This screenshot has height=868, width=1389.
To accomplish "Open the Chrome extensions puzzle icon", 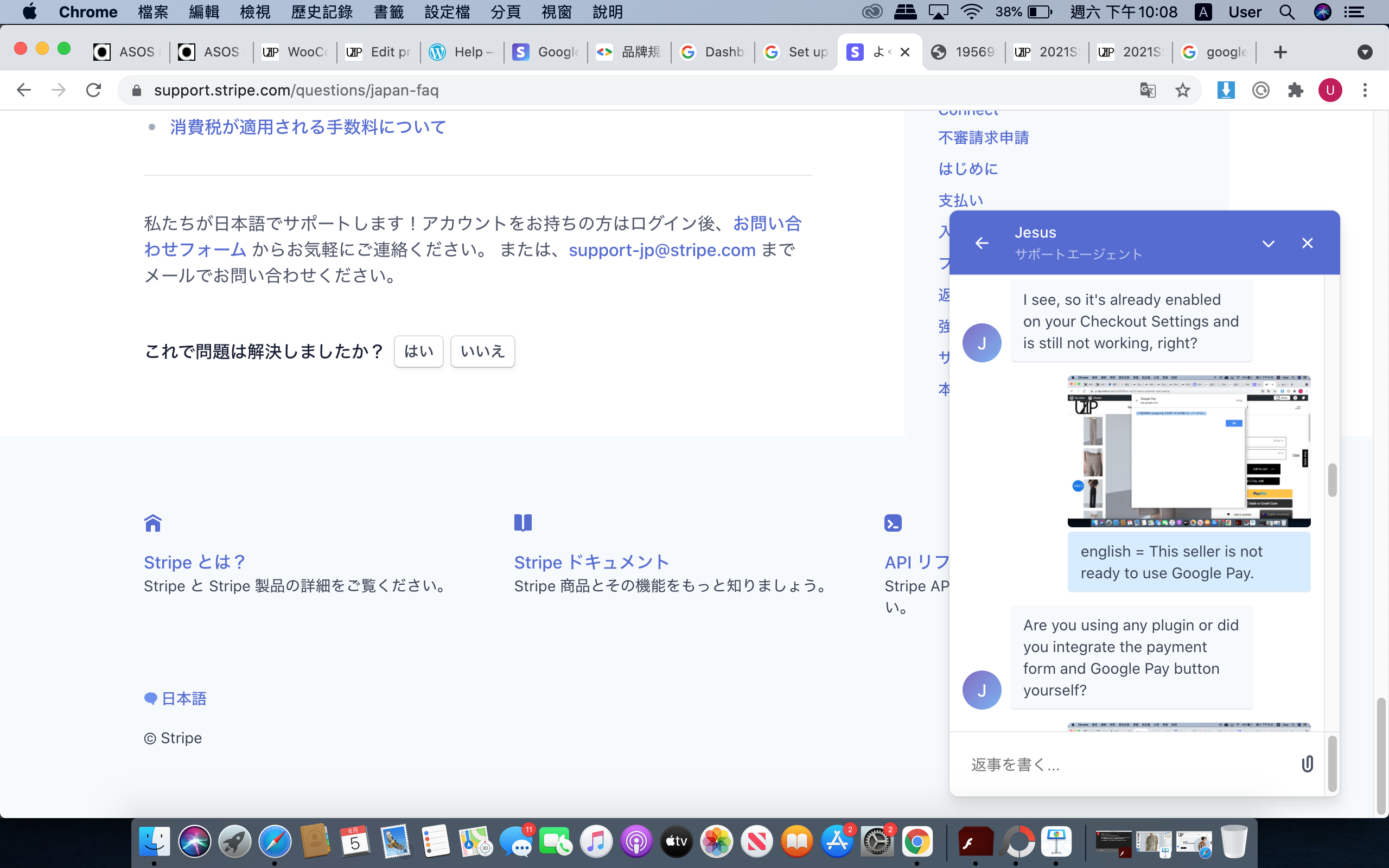I will (x=1296, y=90).
